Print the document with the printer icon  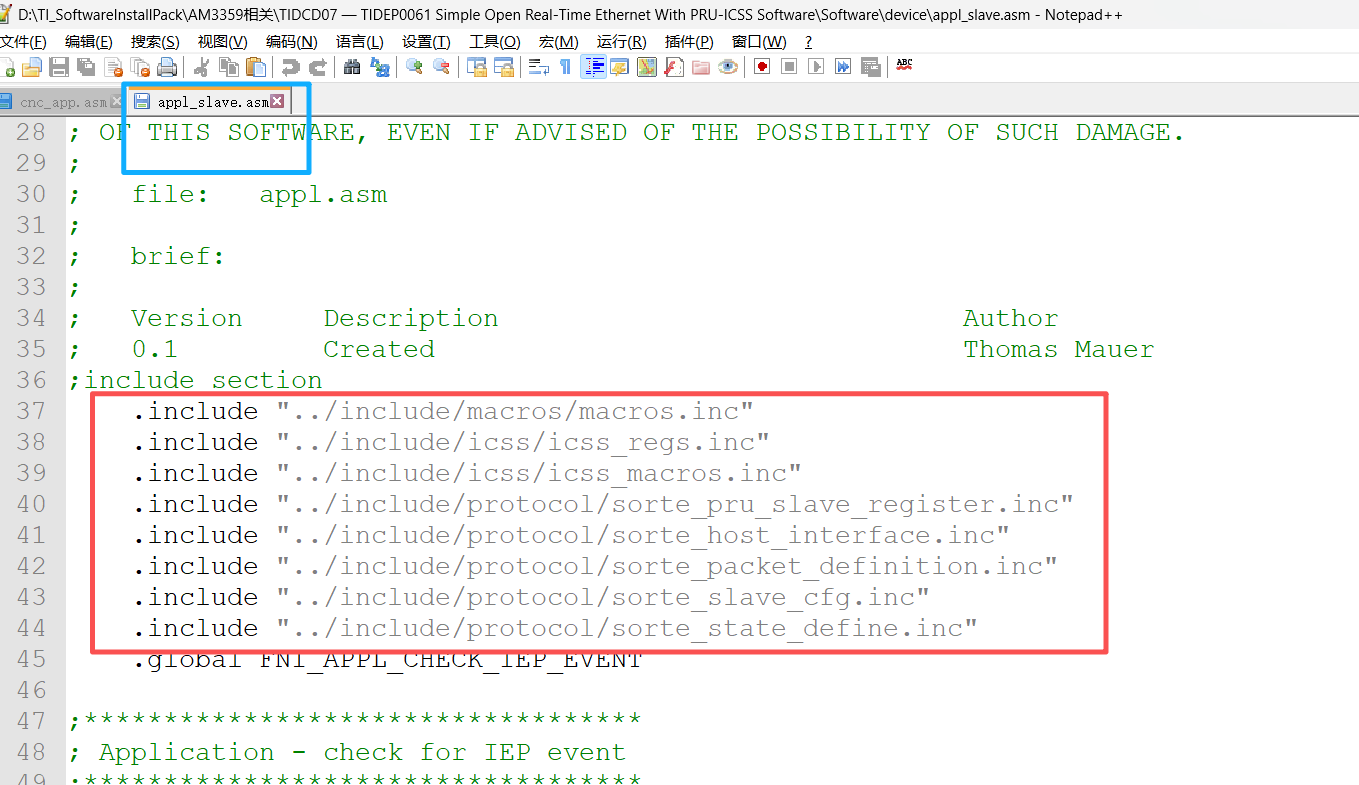(167, 67)
